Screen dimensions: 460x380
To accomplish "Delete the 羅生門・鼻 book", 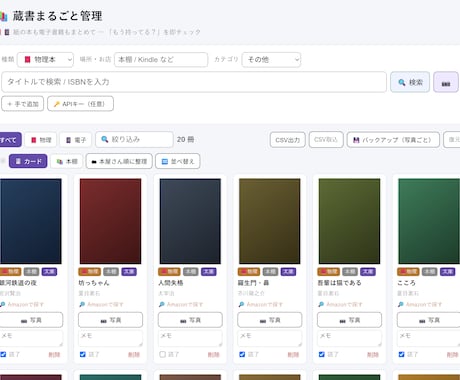I will point(293,355).
